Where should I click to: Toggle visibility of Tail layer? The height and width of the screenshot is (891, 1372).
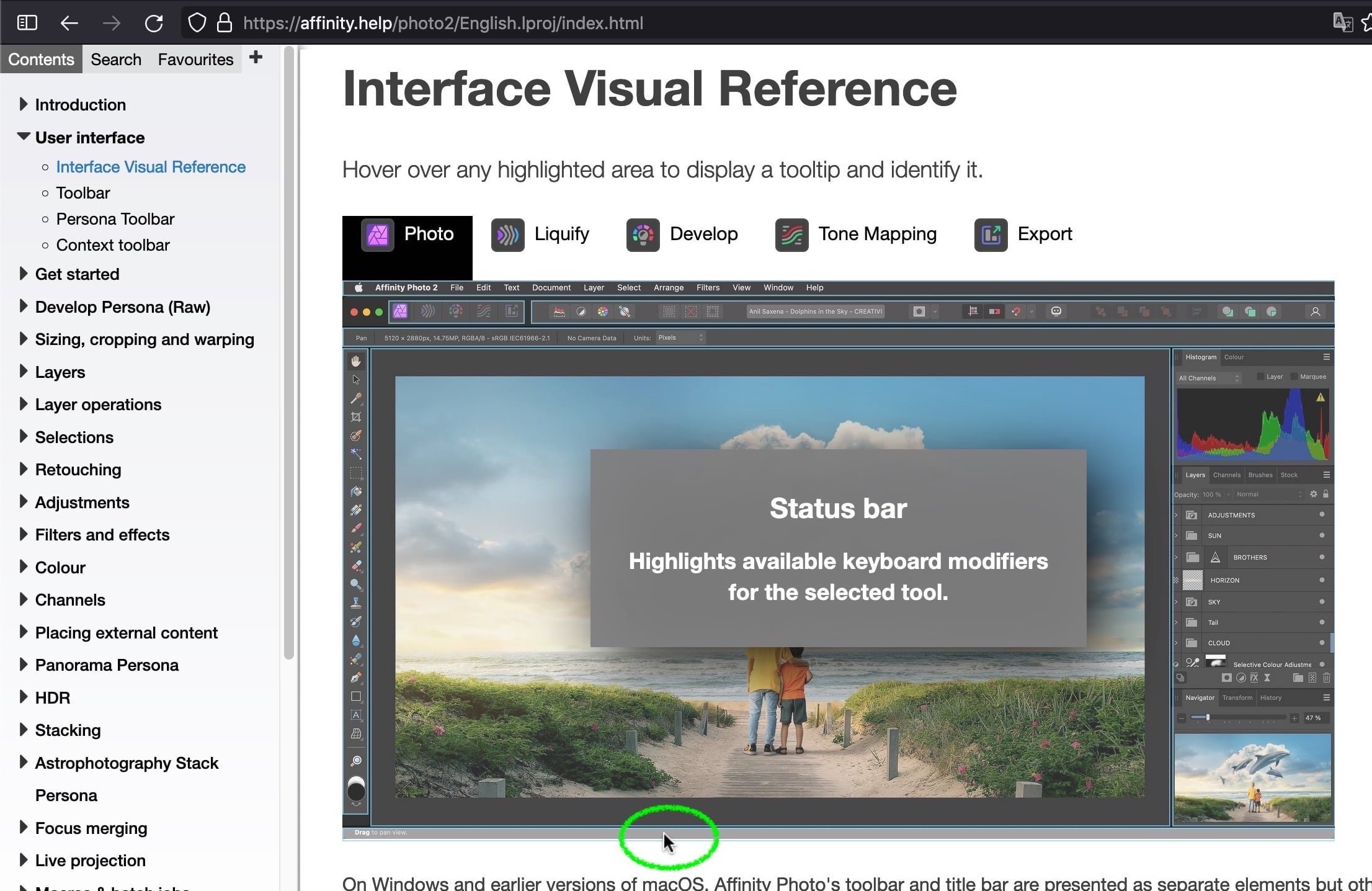click(1322, 622)
